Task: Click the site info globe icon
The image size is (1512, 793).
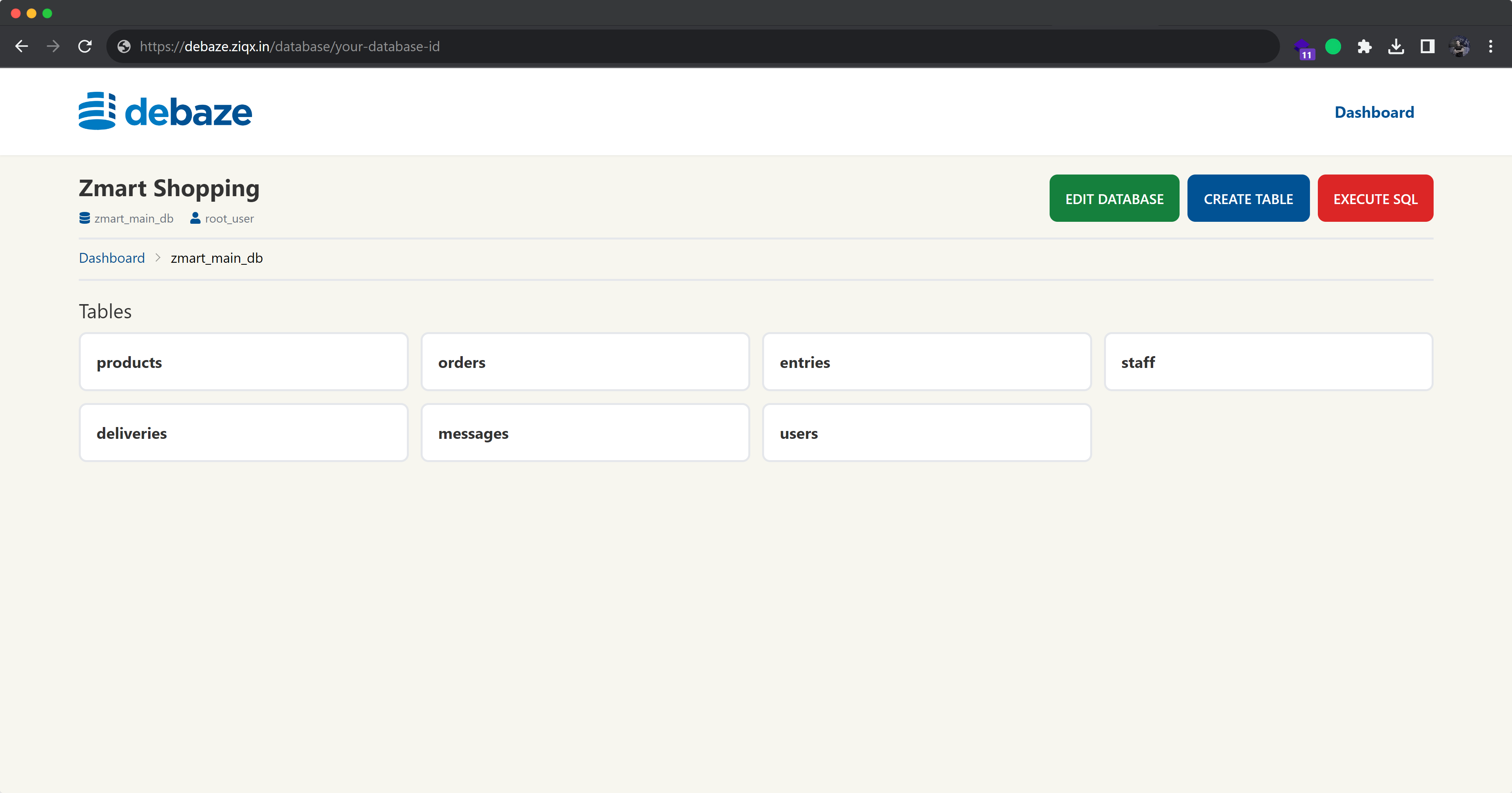Action: (124, 46)
